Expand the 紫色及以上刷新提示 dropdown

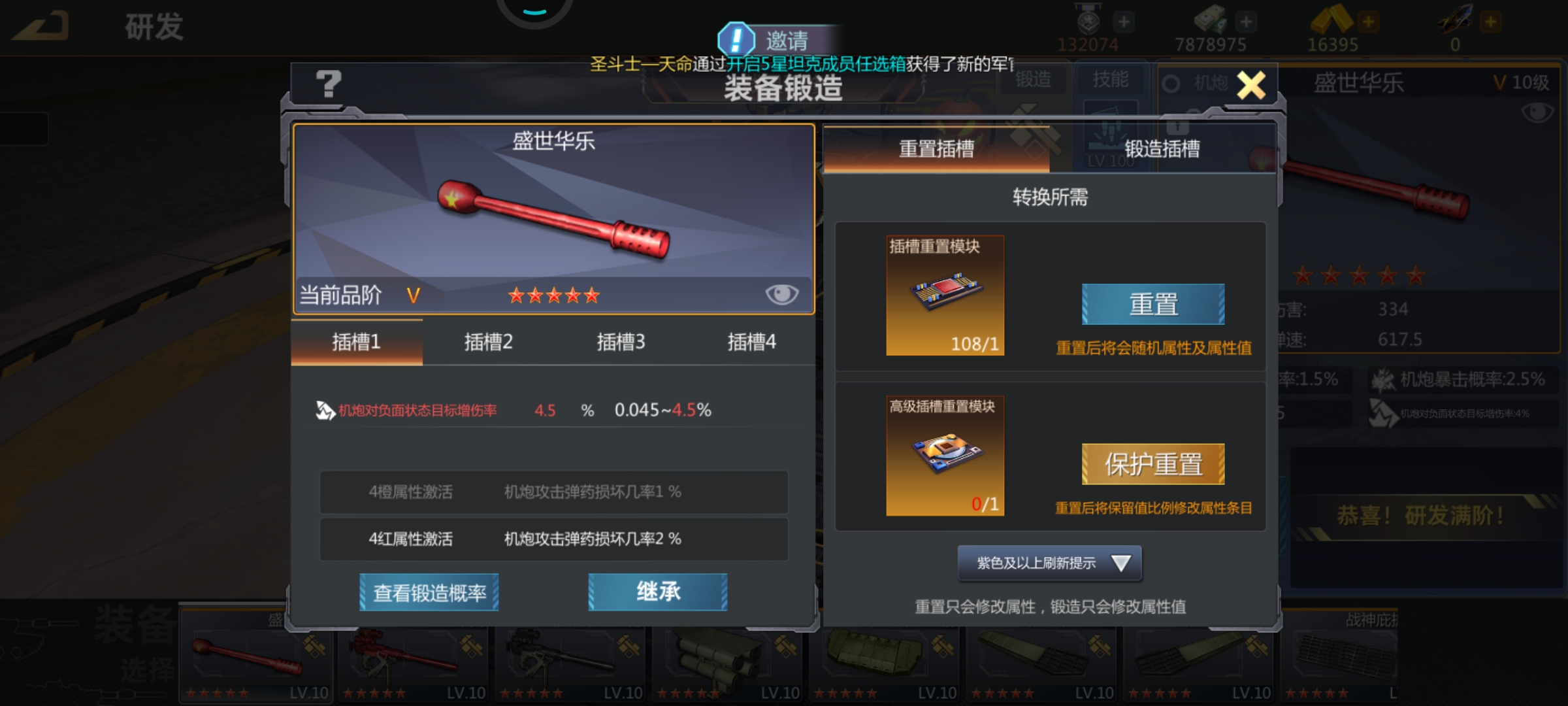1049,563
